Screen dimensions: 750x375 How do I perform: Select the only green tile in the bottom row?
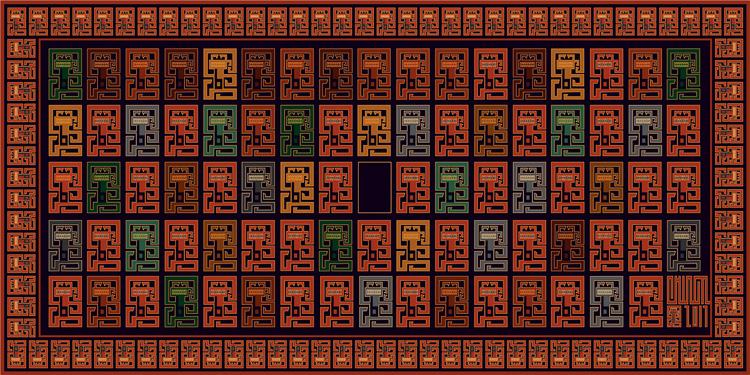[x=181, y=302]
